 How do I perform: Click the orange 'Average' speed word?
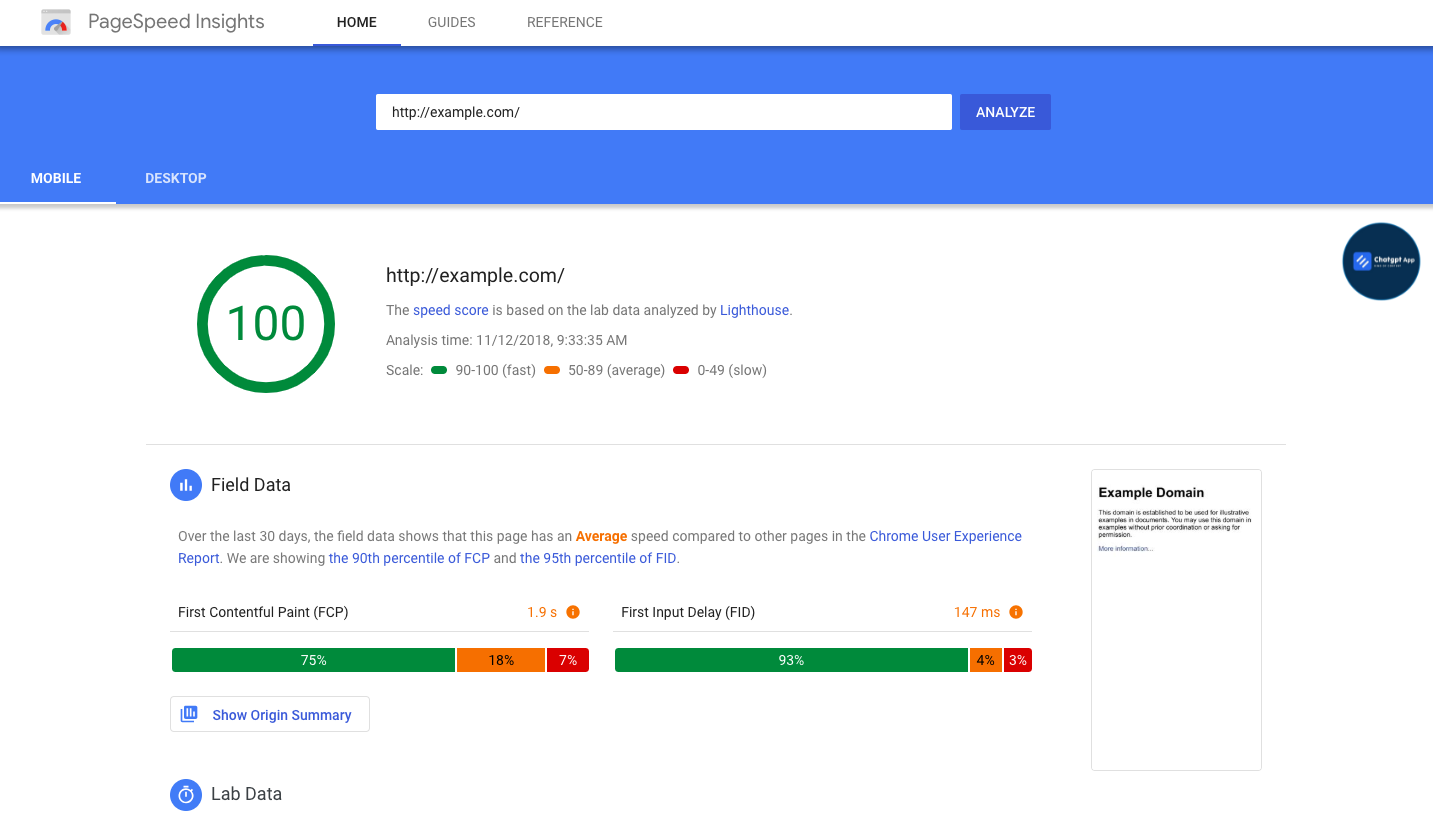click(x=601, y=536)
